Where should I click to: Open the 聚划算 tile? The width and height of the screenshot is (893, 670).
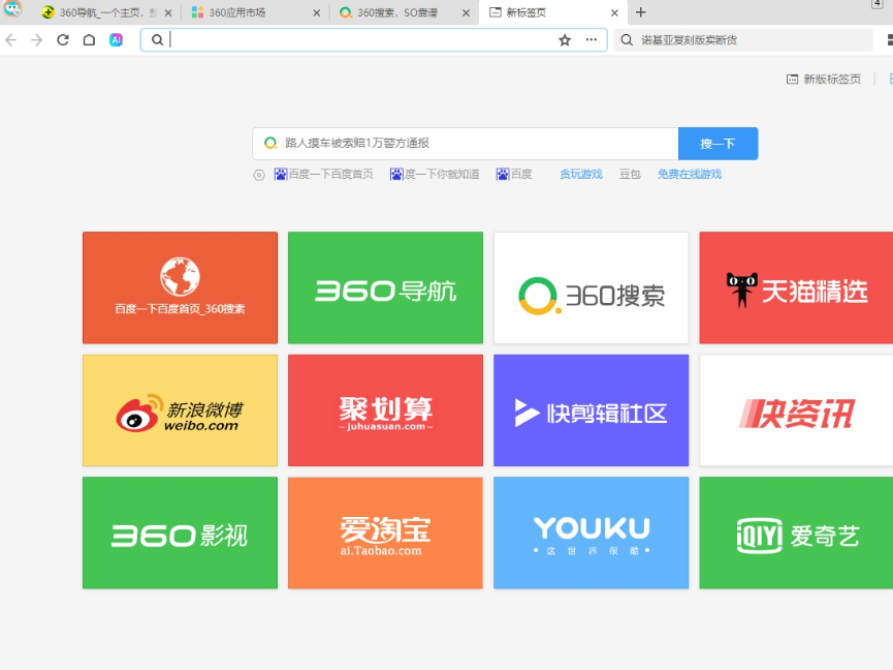[386, 410]
